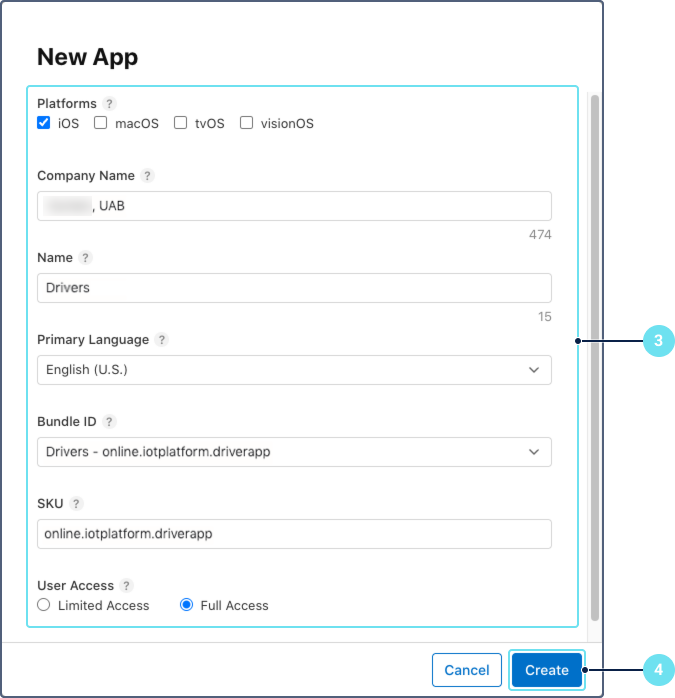
Task: Click the dialog's vertical scrollbar
Action: point(594,358)
